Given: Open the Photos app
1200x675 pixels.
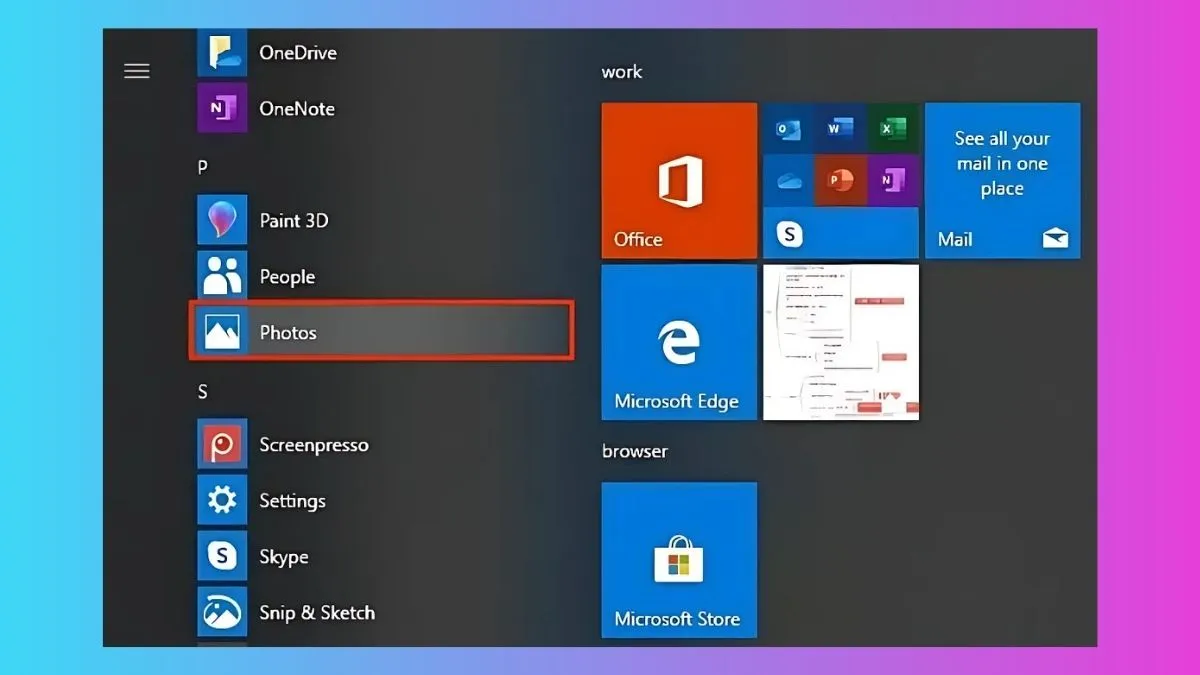Looking at the screenshot, I should pyautogui.click(x=289, y=332).
